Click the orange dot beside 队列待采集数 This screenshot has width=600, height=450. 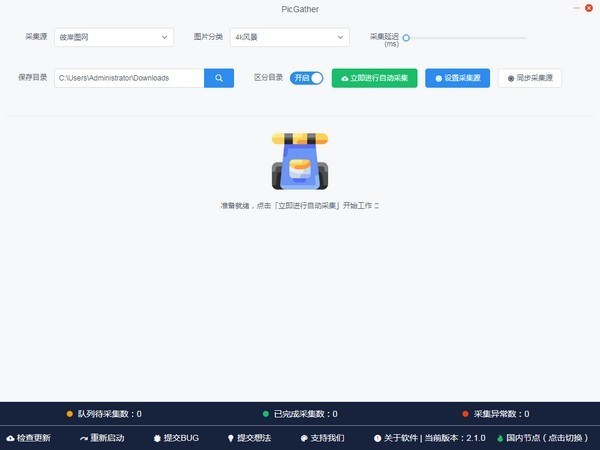[x=70, y=414]
